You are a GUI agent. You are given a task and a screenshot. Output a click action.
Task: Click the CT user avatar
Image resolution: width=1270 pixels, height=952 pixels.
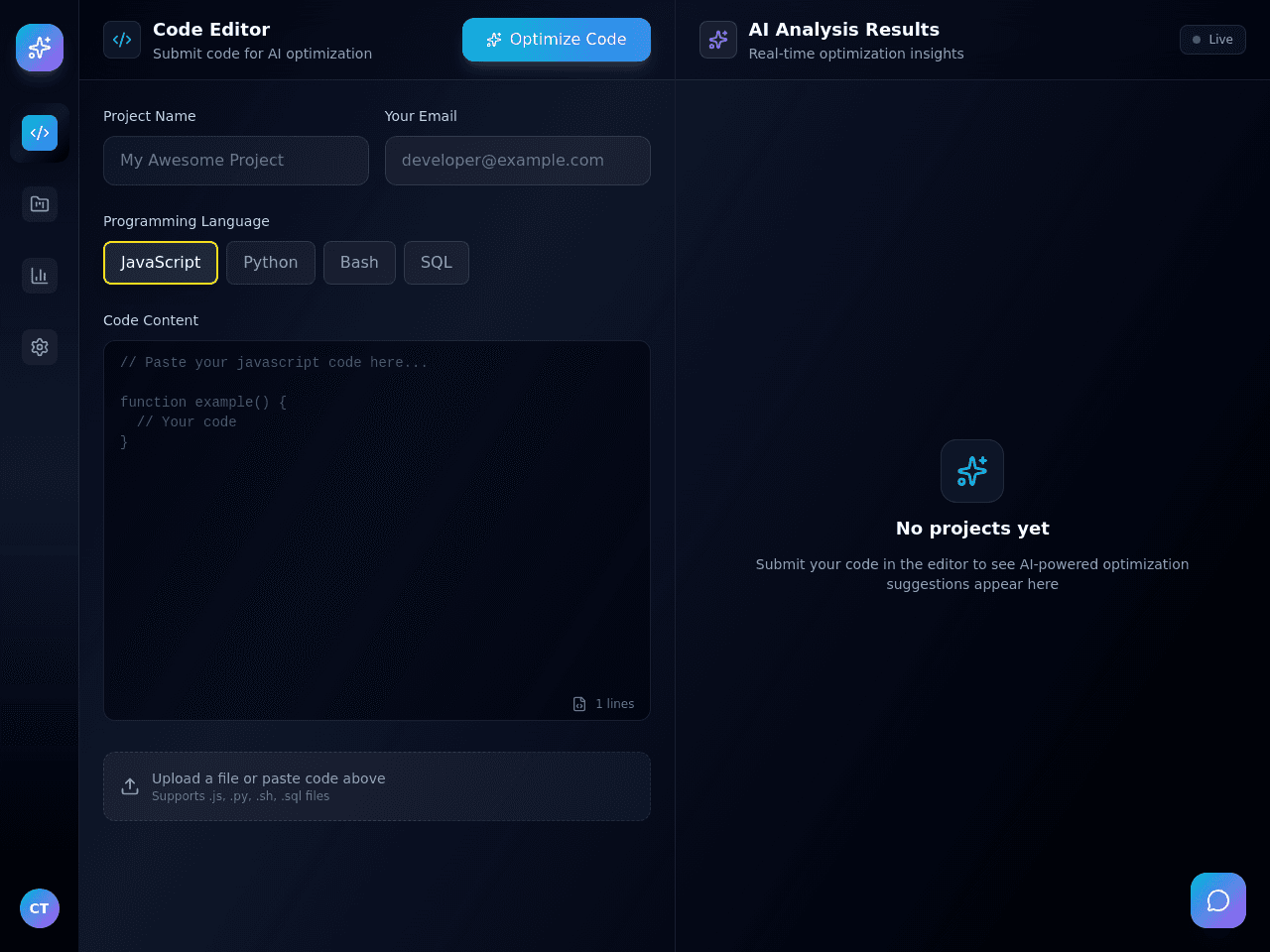tap(40, 908)
